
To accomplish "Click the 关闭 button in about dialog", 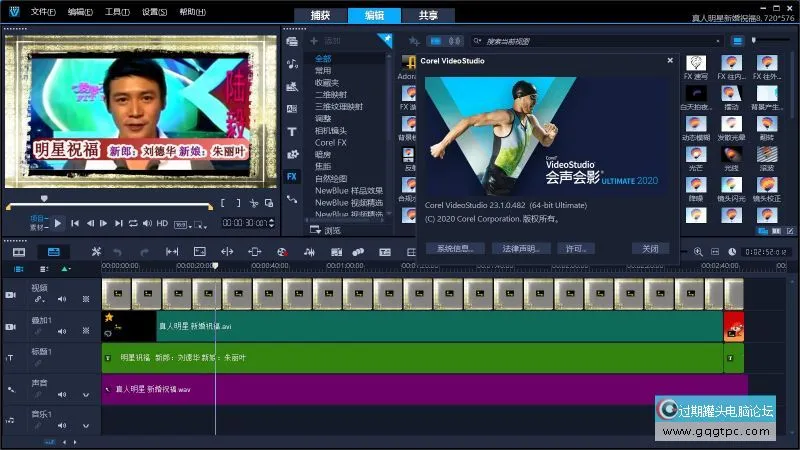I will (x=650, y=248).
